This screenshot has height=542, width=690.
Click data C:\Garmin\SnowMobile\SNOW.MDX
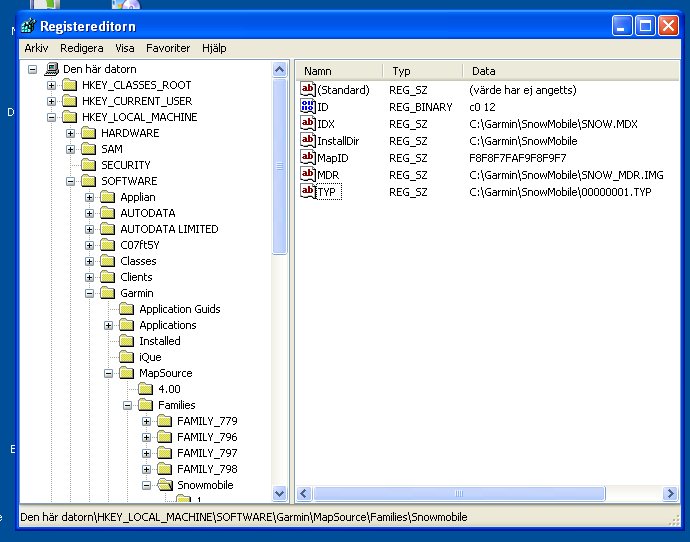pyautogui.click(x=553, y=124)
